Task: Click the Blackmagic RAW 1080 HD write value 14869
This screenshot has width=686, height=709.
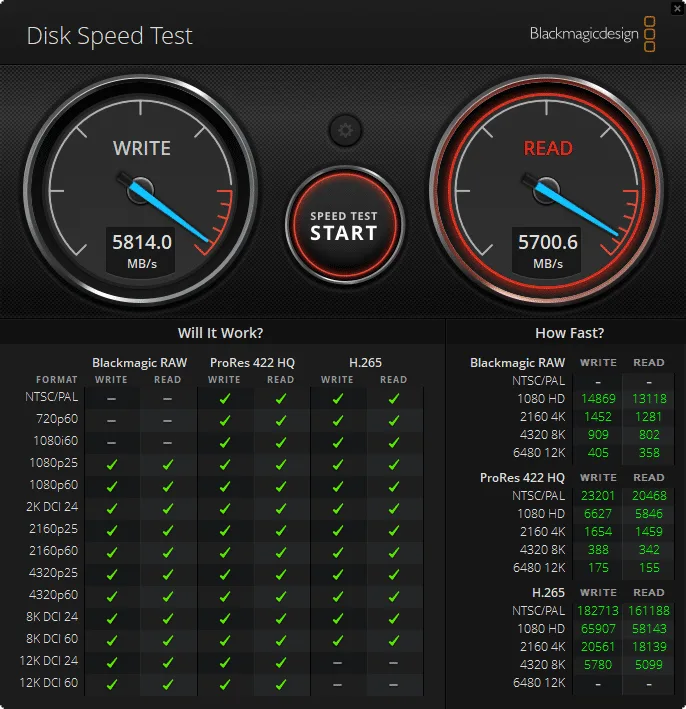Action: pos(598,399)
